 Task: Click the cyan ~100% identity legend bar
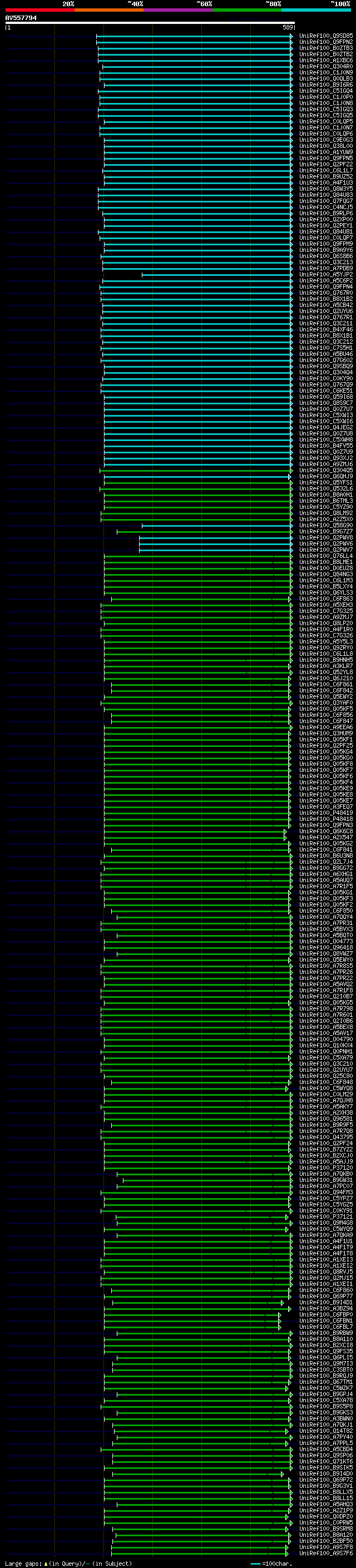click(316, 10)
